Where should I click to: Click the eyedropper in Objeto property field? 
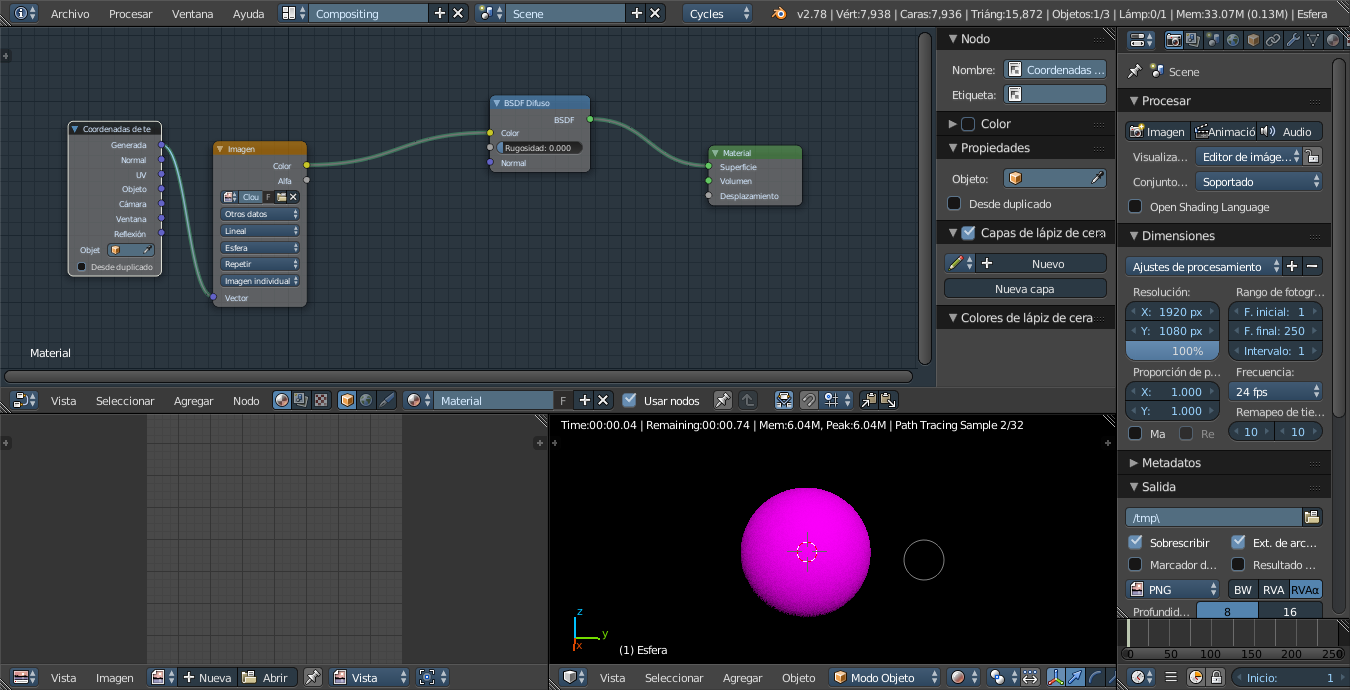1097,178
